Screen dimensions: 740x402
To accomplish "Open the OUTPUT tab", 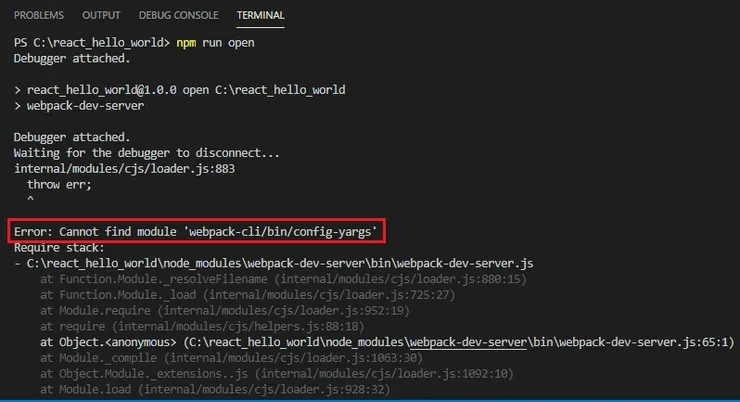I will [x=101, y=15].
